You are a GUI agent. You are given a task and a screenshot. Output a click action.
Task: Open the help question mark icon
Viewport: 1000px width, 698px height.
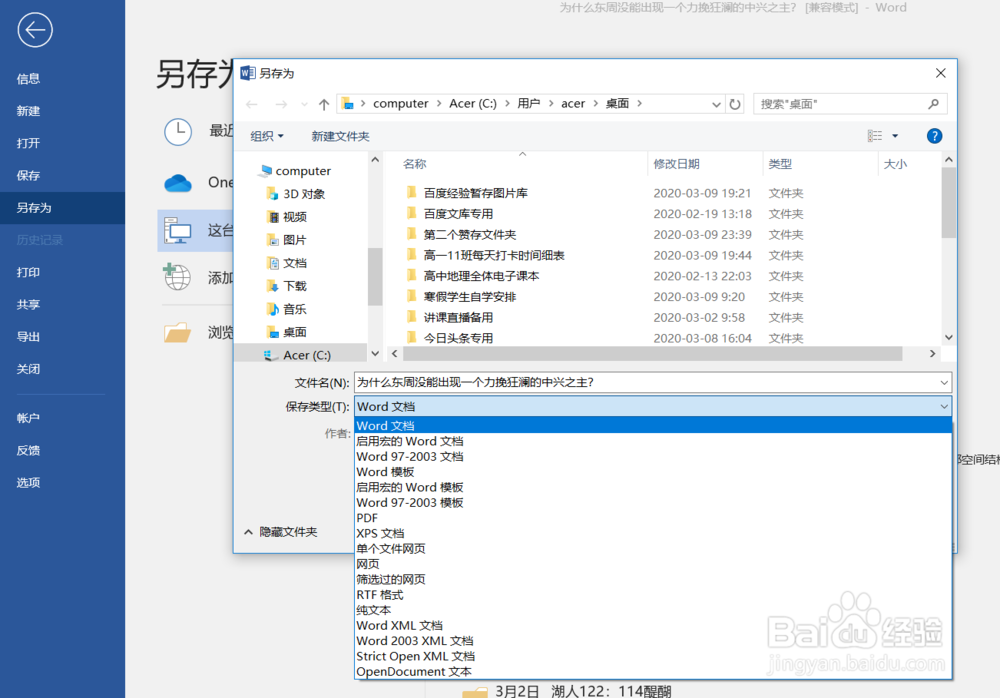934,136
